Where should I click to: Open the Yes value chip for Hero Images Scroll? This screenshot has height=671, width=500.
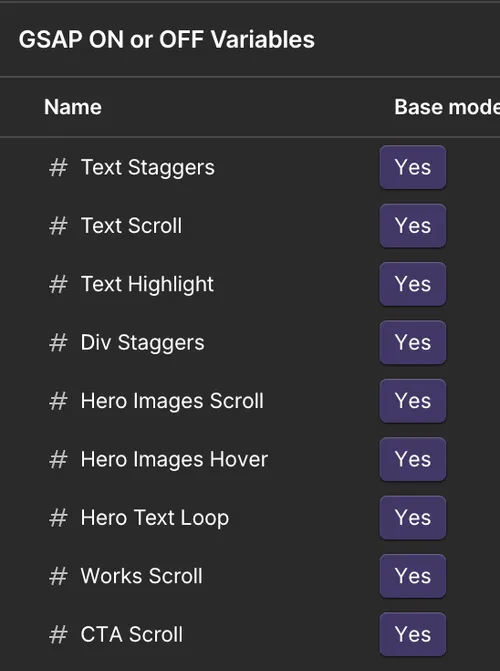click(413, 401)
